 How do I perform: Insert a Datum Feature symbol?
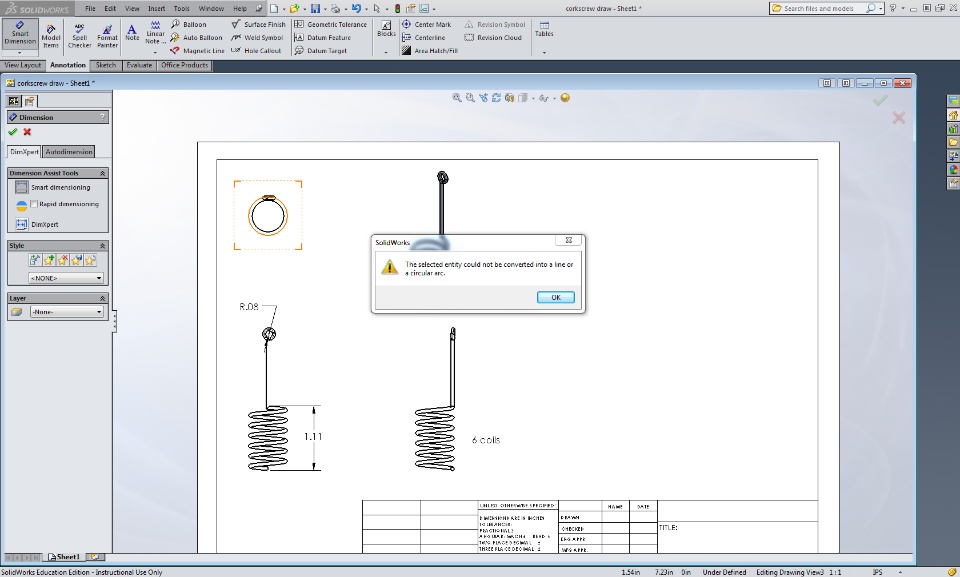pos(323,37)
